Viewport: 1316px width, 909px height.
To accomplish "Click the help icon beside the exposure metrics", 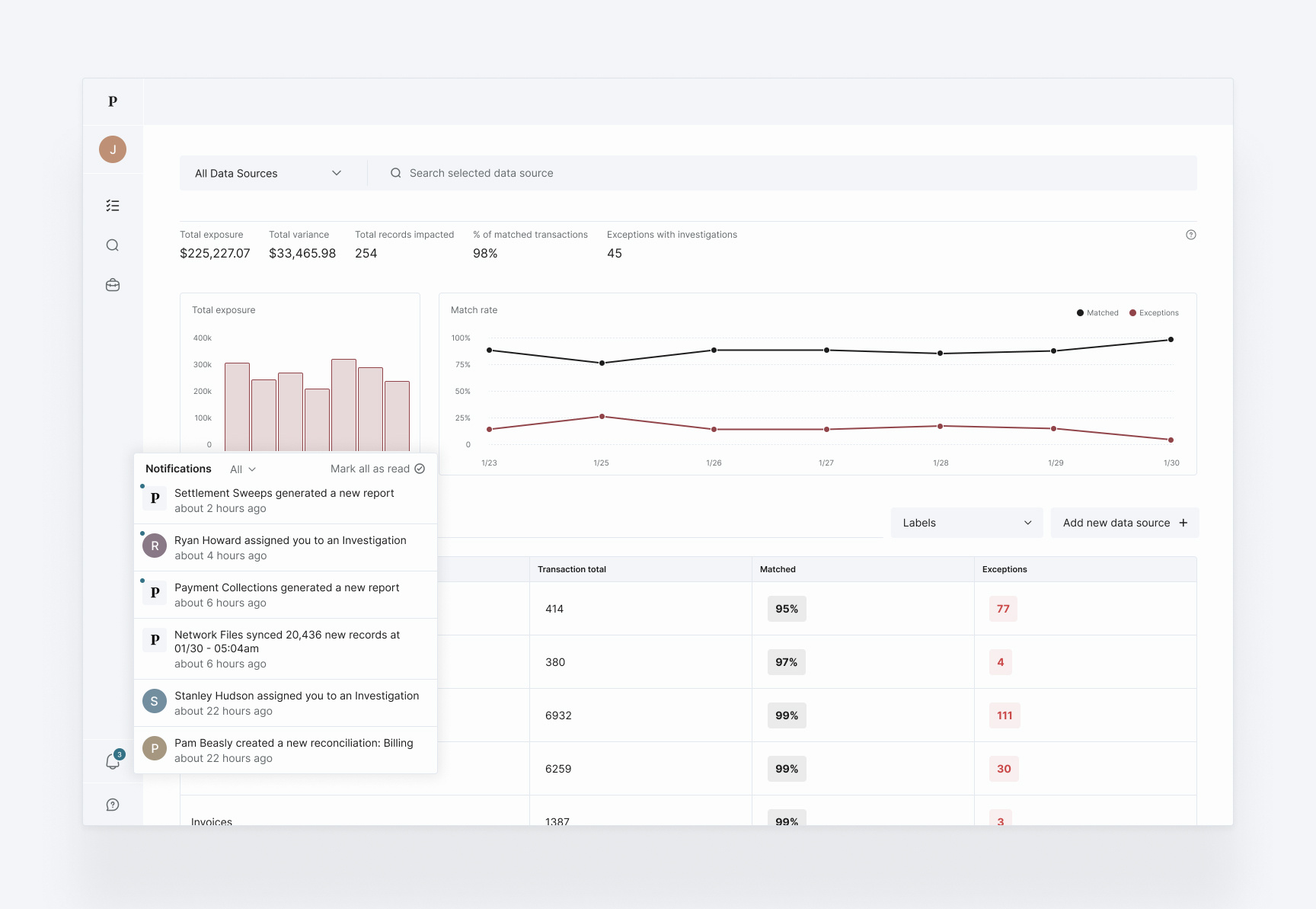I will [x=1191, y=235].
